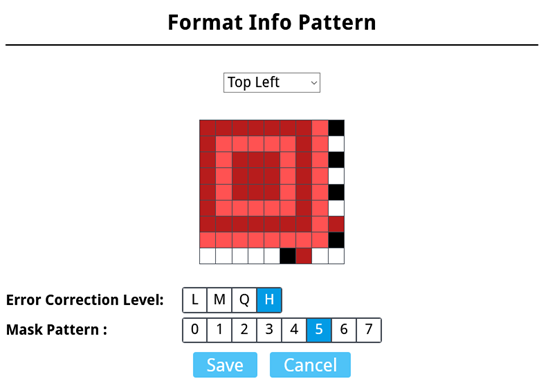This screenshot has width=548, height=388.
Task: Click the dark red module in the grid's bottom row
Action: (304, 256)
